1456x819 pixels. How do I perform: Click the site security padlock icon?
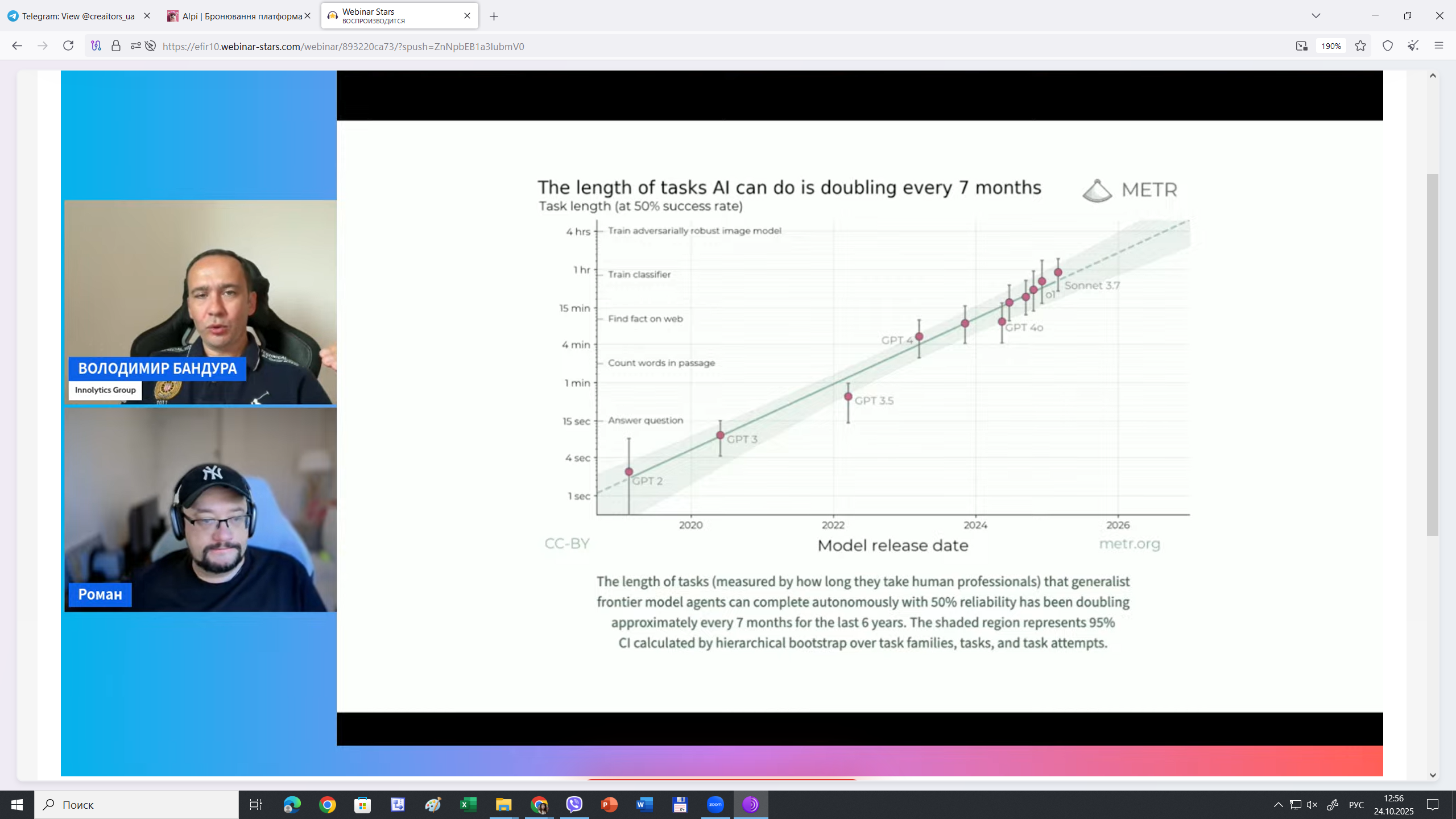pyautogui.click(x=116, y=46)
